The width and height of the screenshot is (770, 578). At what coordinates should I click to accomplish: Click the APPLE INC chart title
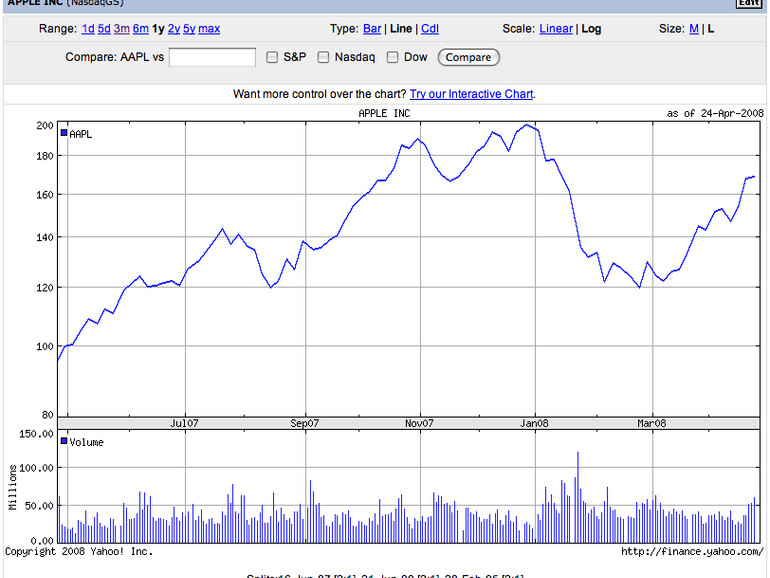click(384, 113)
